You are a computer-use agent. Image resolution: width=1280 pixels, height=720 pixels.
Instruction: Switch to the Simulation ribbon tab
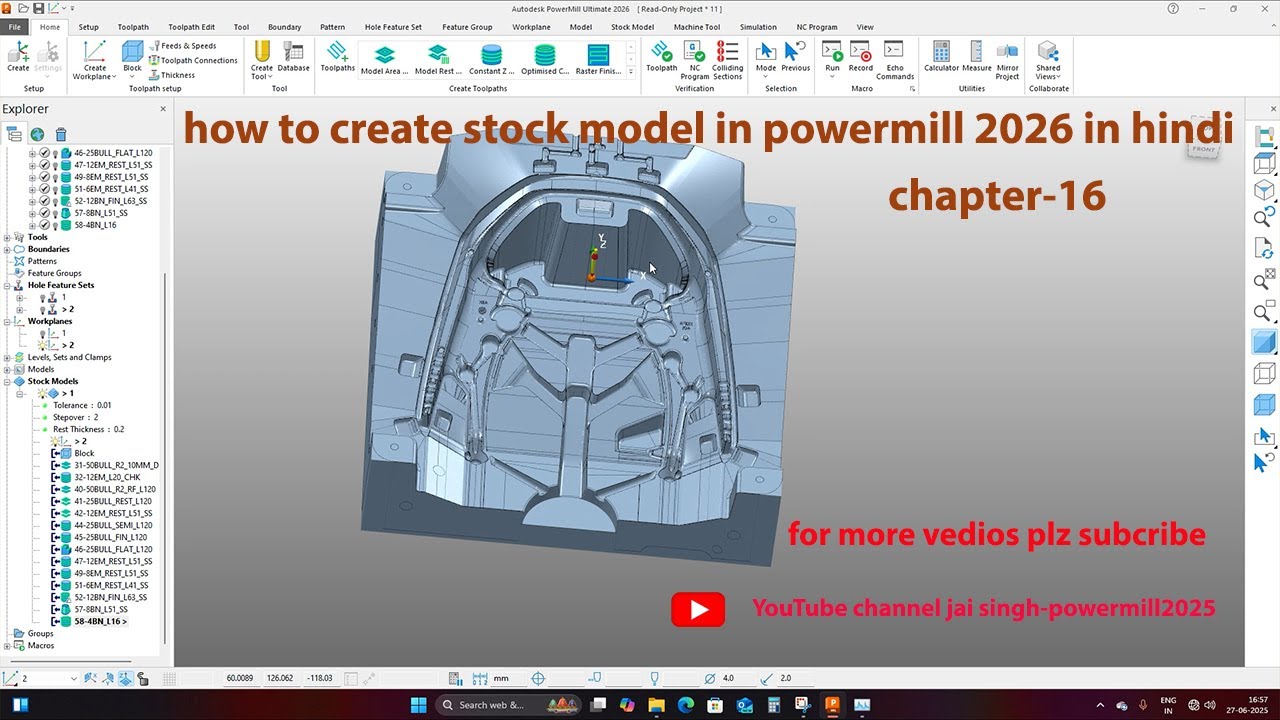(x=758, y=27)
